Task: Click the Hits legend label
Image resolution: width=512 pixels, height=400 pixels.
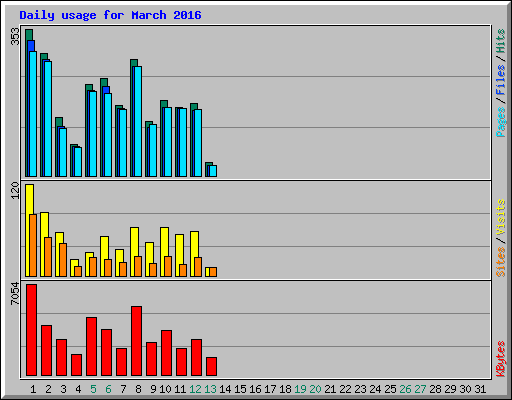Action: tap(501, 41)
